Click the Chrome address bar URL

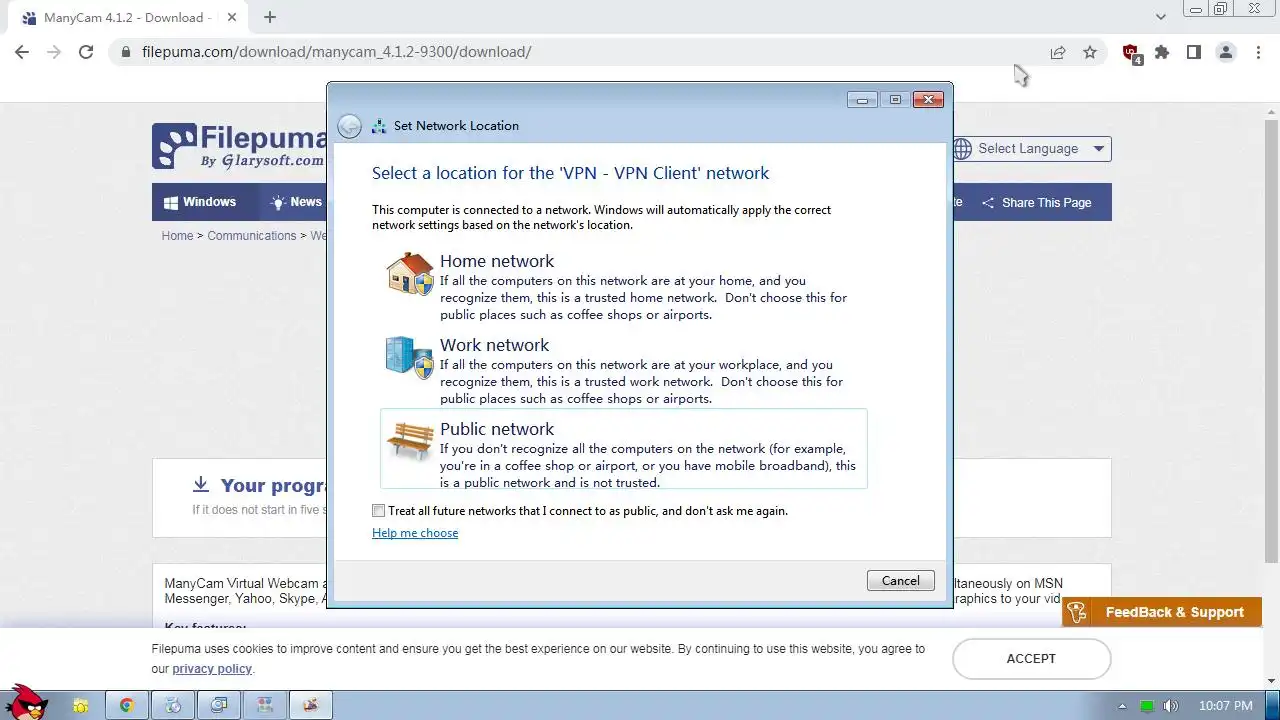337,52
